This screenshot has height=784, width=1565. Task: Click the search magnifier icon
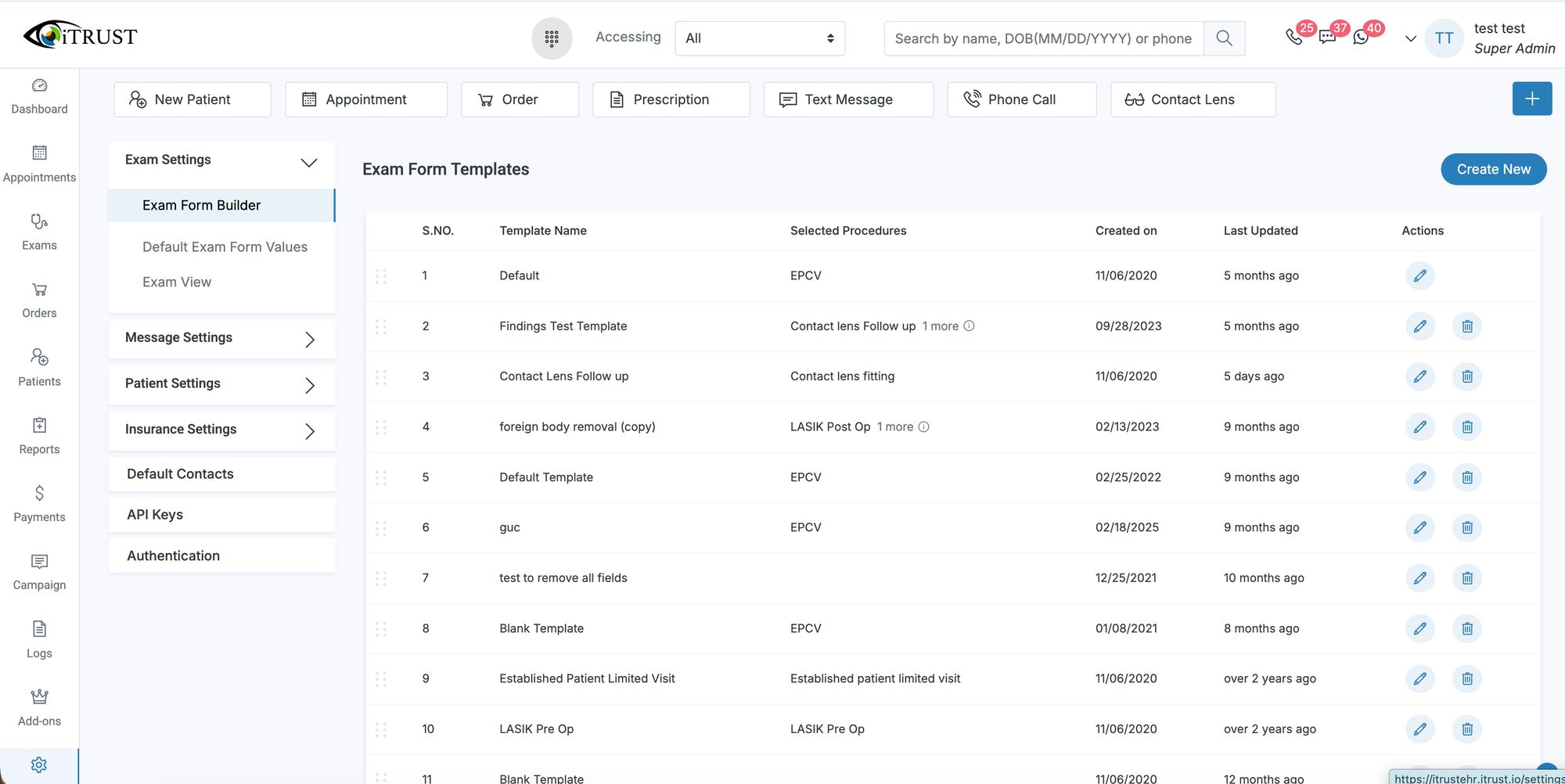pyautogui.click(x=1225, y=38)
